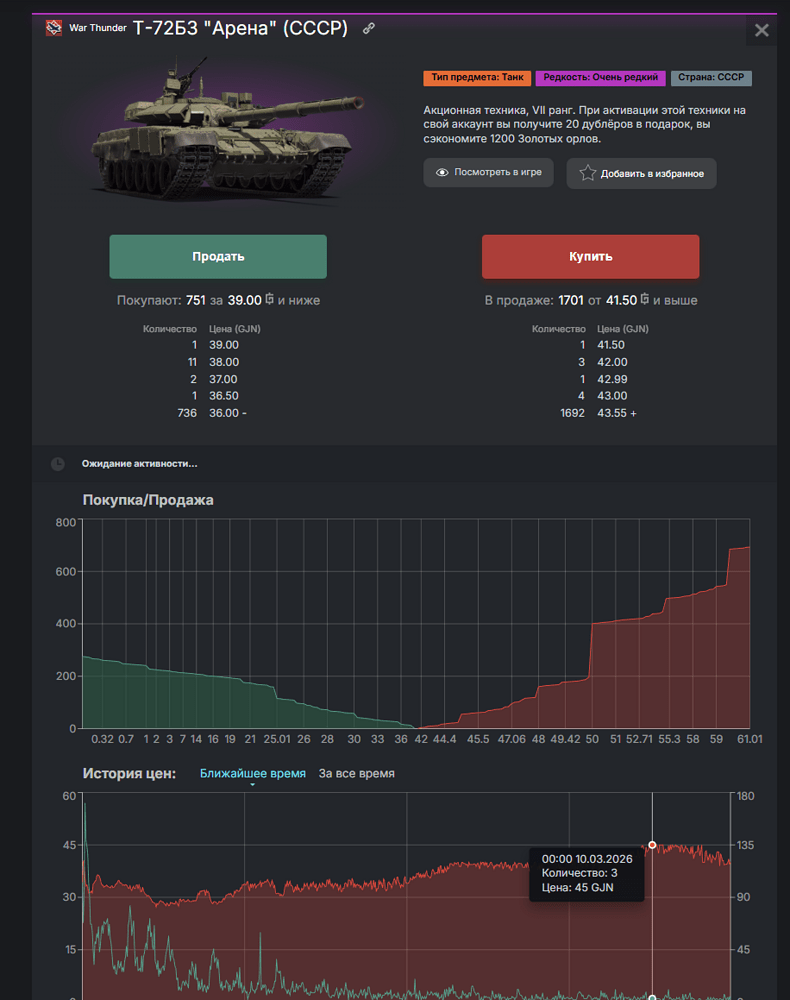Image resolution: width=790 pixels, height=1000 pixels.
Task: Click the GJN coin icon after 41.50
Action: pyautogui.click(x=645, y=299)
